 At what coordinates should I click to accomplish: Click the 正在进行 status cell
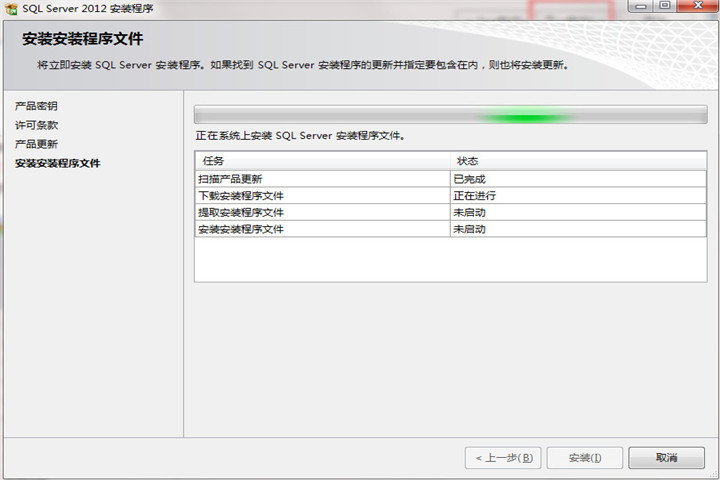click(x=578, y=196)
